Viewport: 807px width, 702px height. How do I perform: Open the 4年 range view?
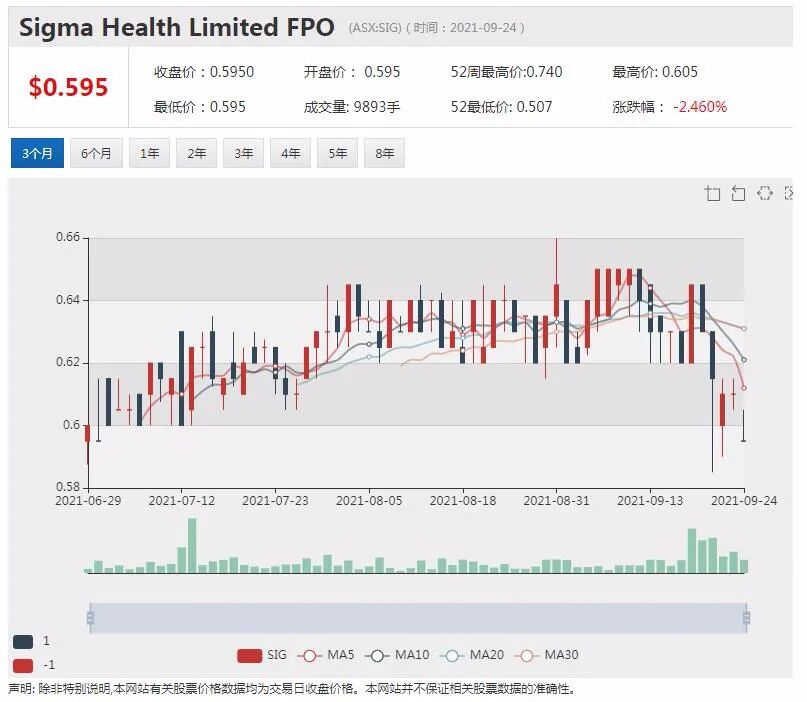(x=290, y=153)
